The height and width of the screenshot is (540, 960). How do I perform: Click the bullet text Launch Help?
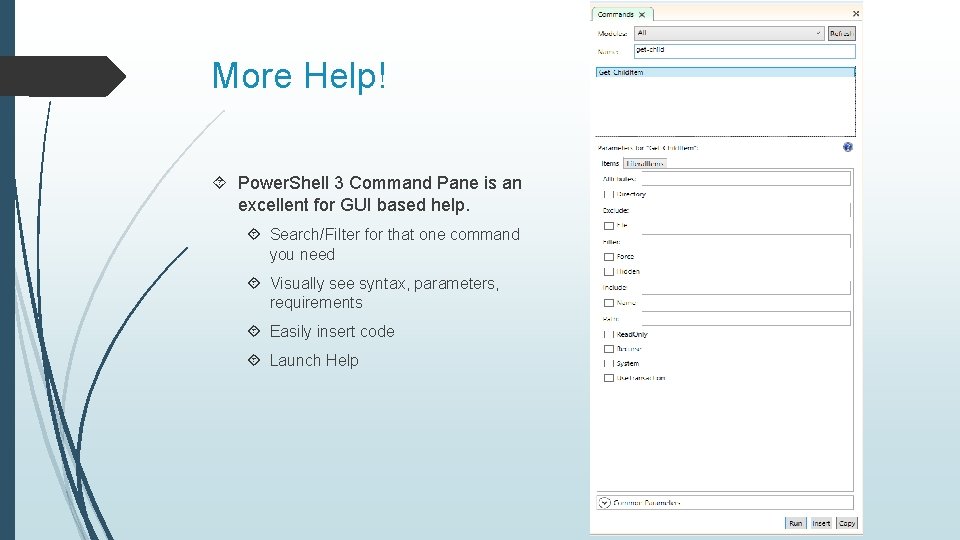(314, 361)
